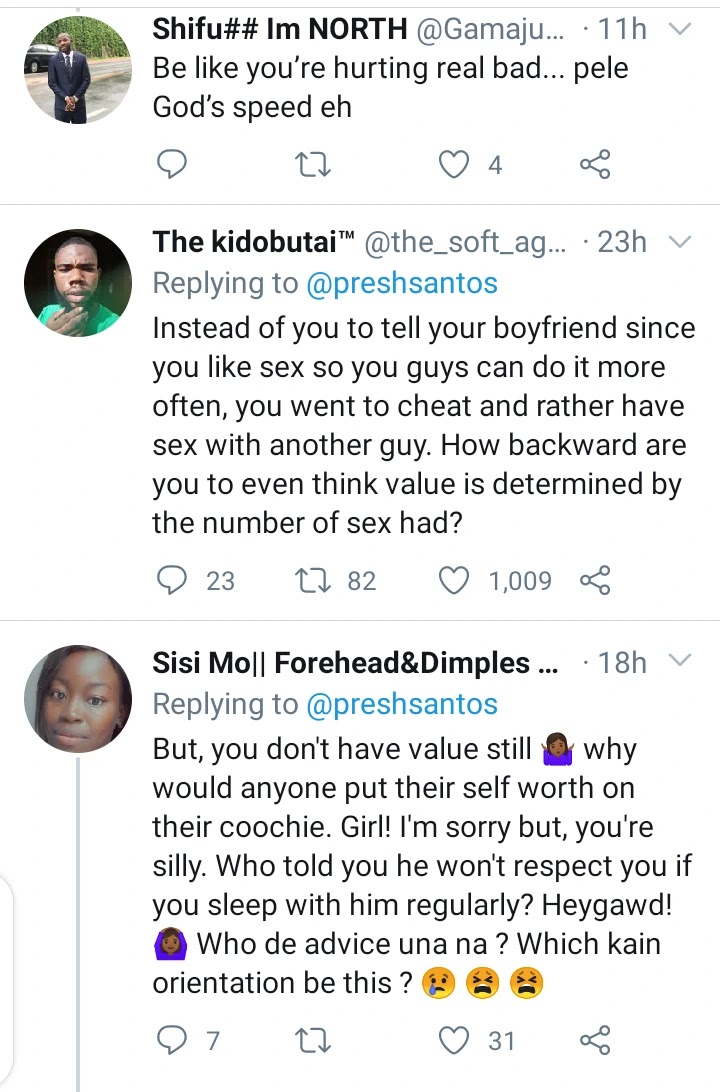Like the tweet with 1,009 likes
This screenshot has height=1092, width=720.
tap(456, 580)
